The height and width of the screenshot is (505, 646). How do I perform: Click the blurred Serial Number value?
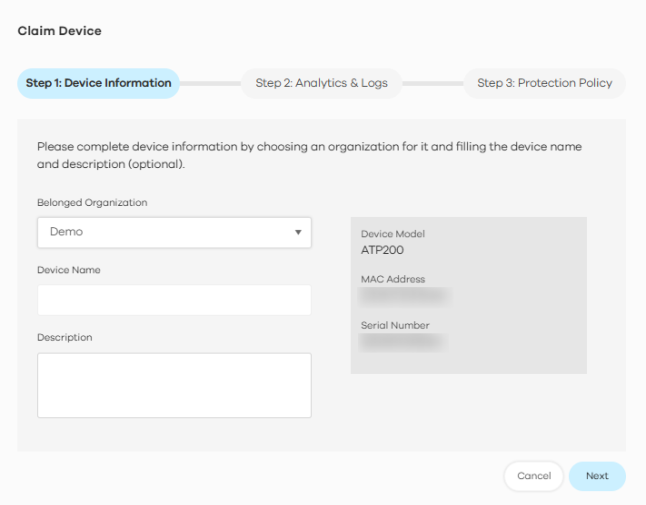401,342
